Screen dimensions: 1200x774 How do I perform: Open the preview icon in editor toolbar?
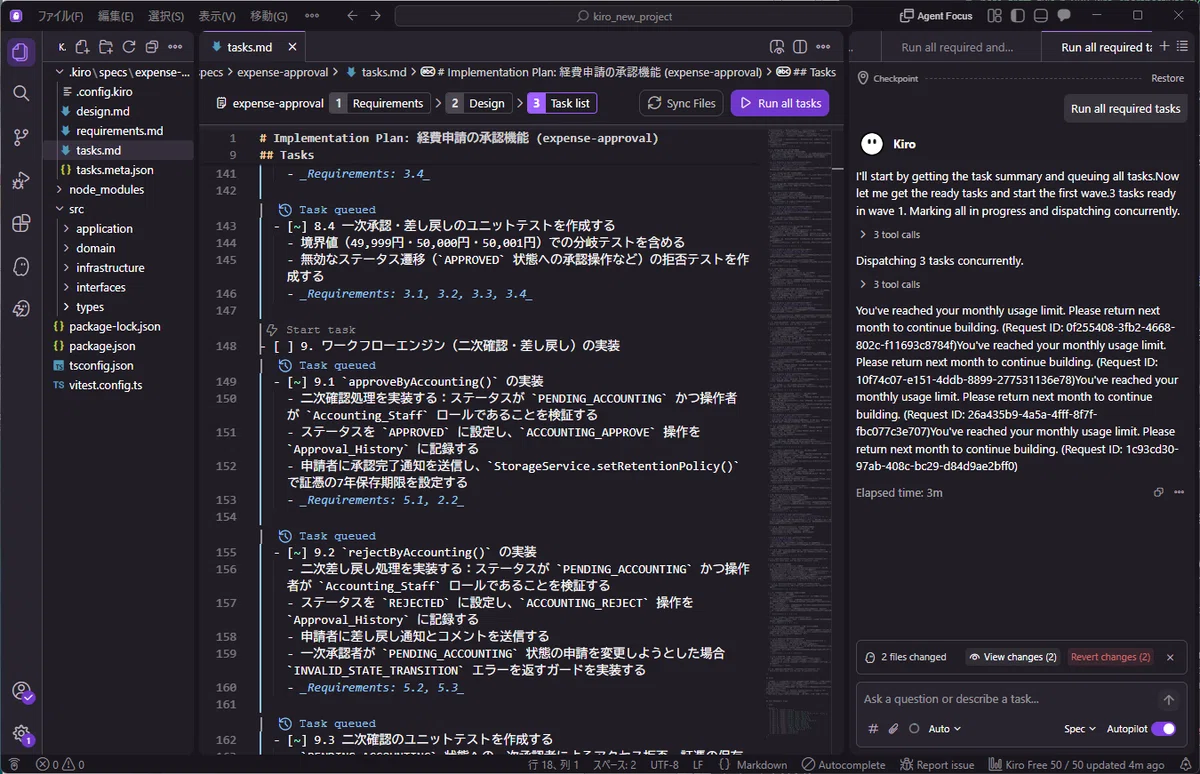(x=776, y=47)
